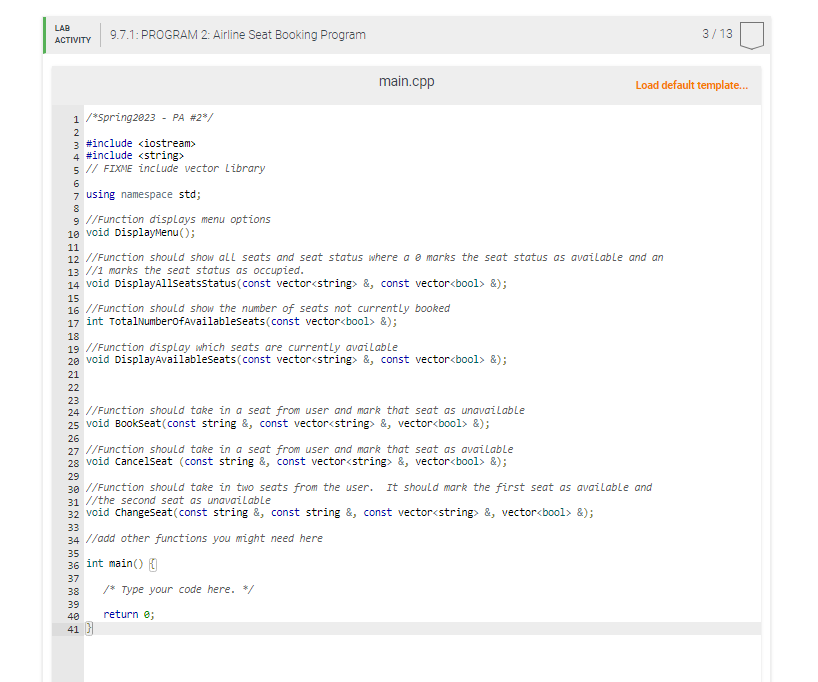Click the 3 / 13 score text
The width and height of the screenshot is (818, 682).
[x=717, y=34]
